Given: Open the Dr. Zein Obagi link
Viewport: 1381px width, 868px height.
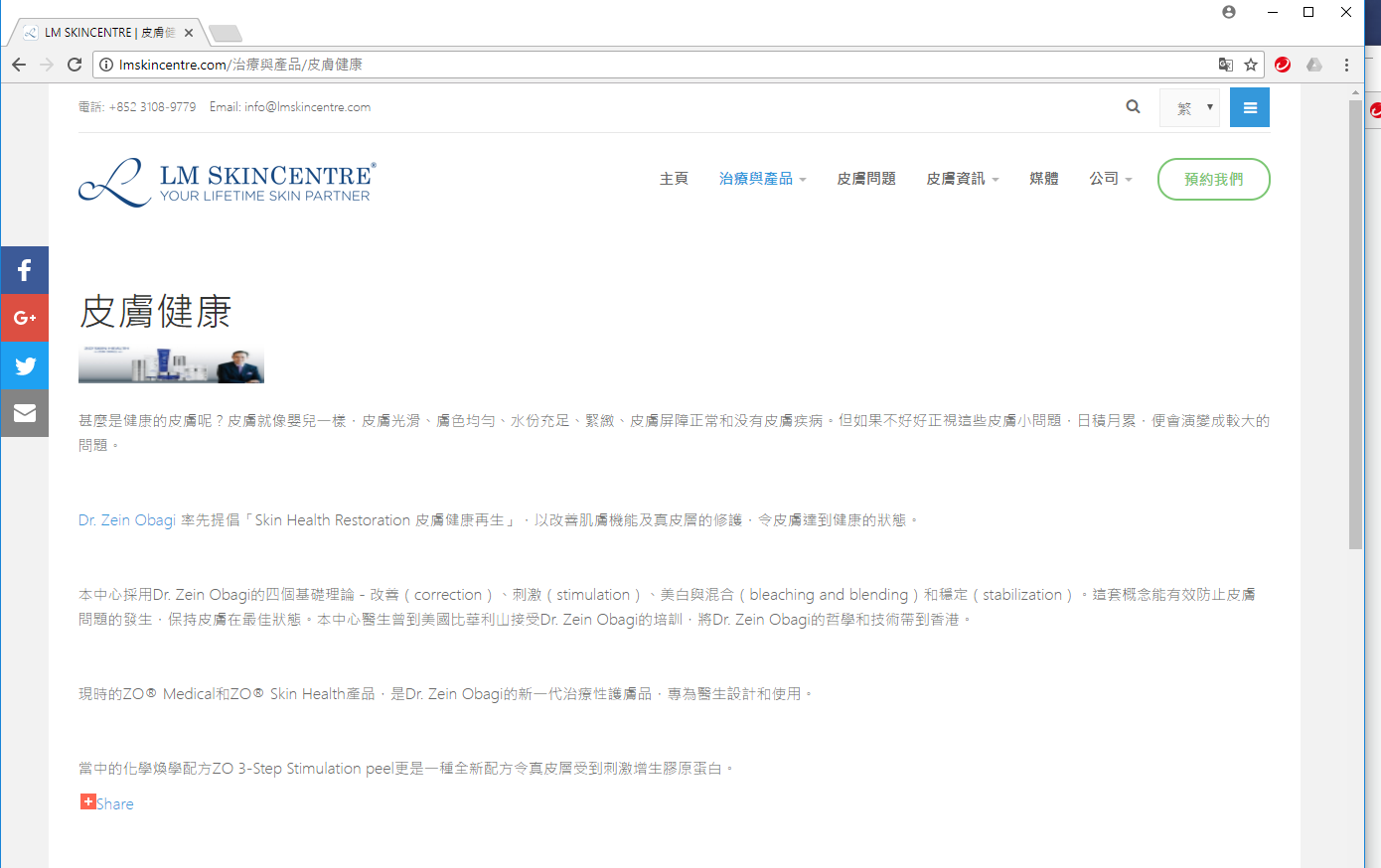Looking at the screenshot, I should (x=127, y=520).
